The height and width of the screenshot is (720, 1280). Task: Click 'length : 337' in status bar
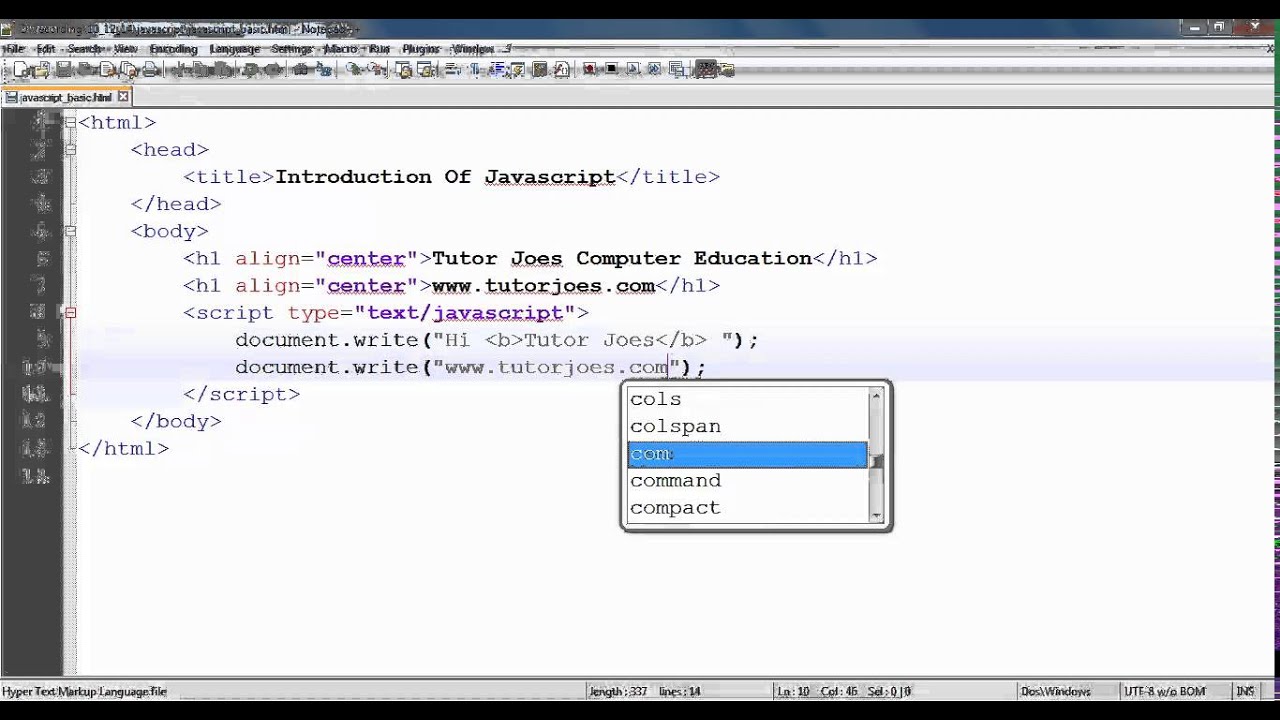point(618,691)
